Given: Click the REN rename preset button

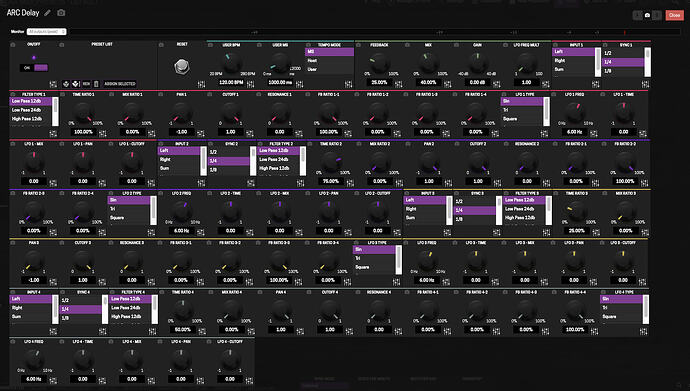Looking at the screenshot, I should pyautogui.click(x=86, y=84).
